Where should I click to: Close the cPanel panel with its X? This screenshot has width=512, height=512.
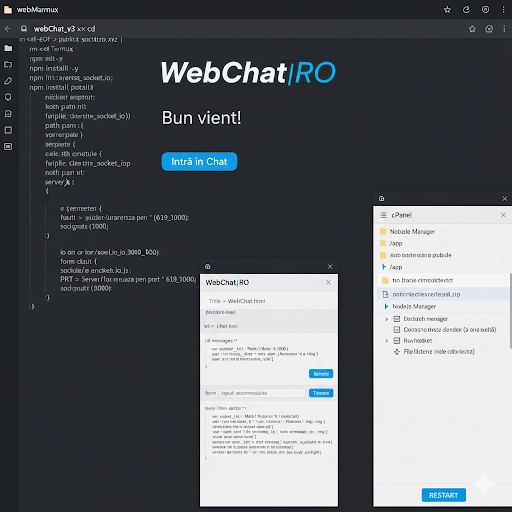coord(503,215)
